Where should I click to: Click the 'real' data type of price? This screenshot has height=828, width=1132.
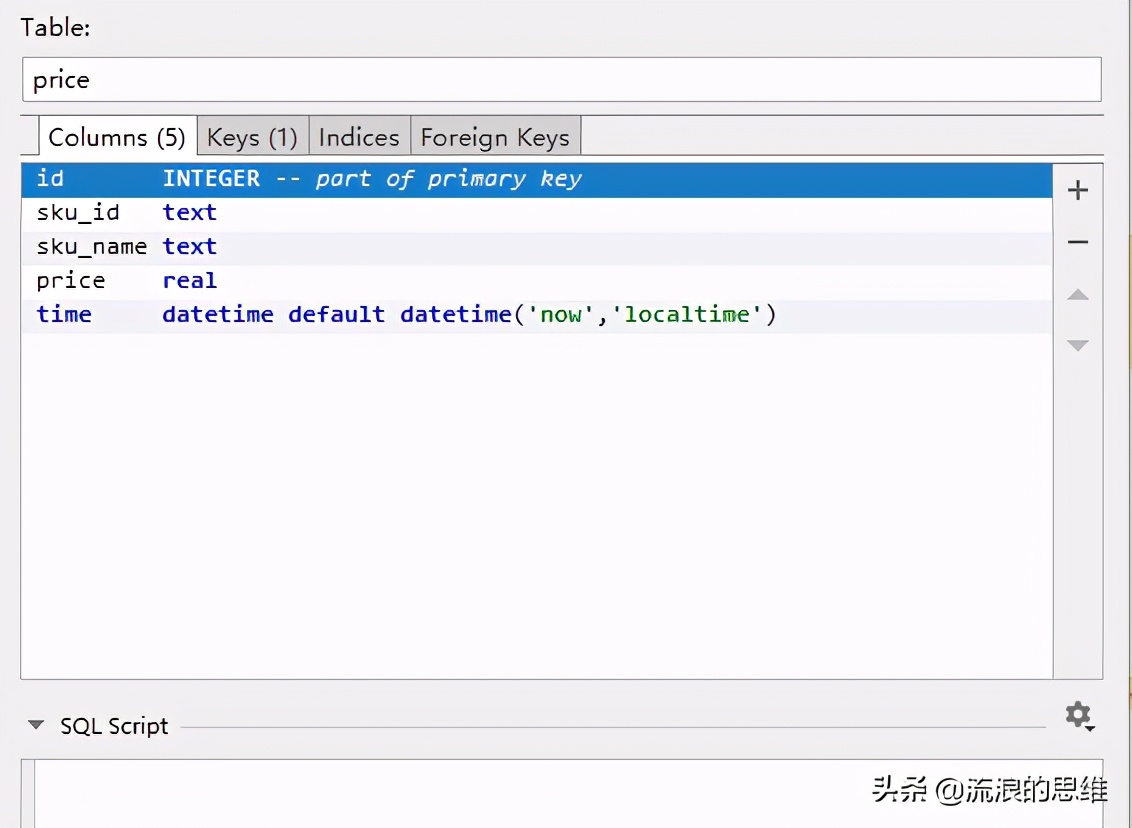(x=189, y=281)
